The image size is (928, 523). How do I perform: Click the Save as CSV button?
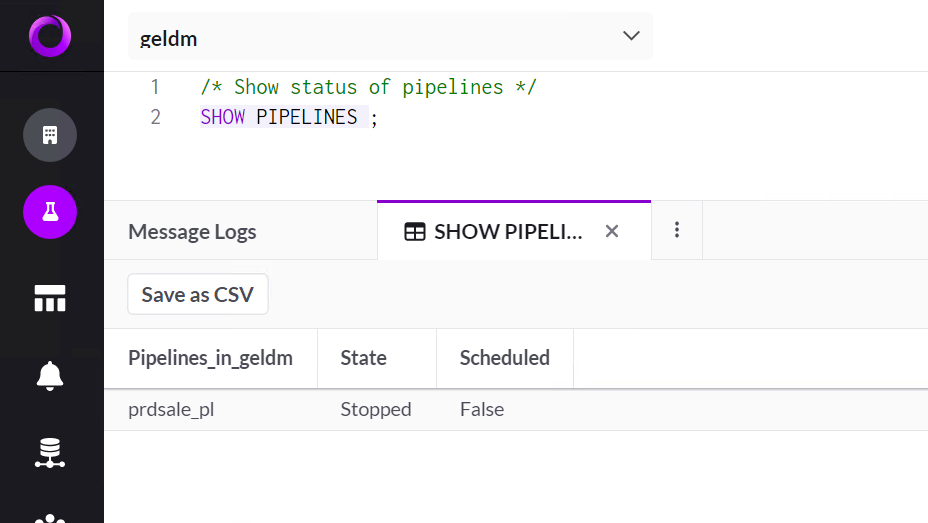point(198,295)
